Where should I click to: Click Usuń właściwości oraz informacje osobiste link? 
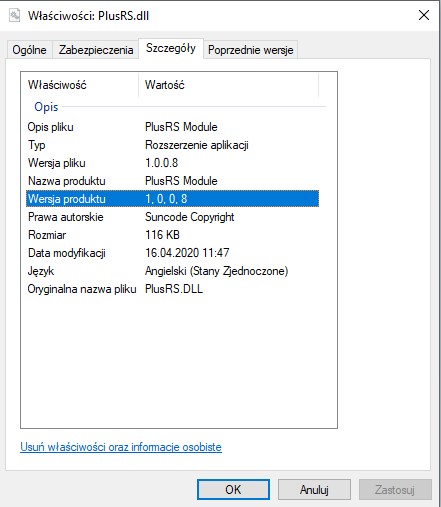click(121, 447)
